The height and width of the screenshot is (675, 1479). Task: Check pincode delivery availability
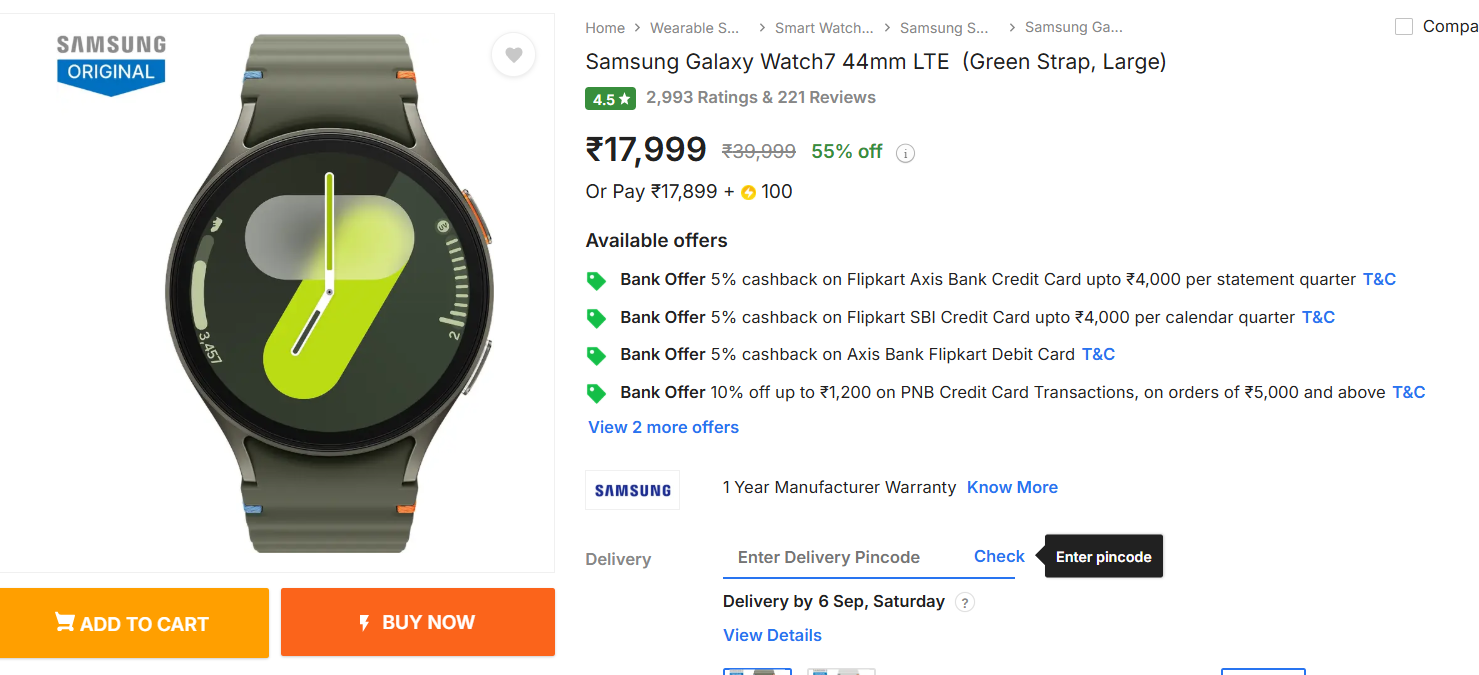pyautogui.click(x=999, y=556)
